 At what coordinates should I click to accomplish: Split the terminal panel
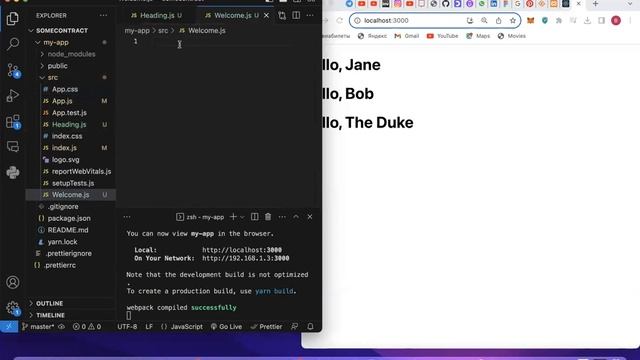click(x=254, y=217)
